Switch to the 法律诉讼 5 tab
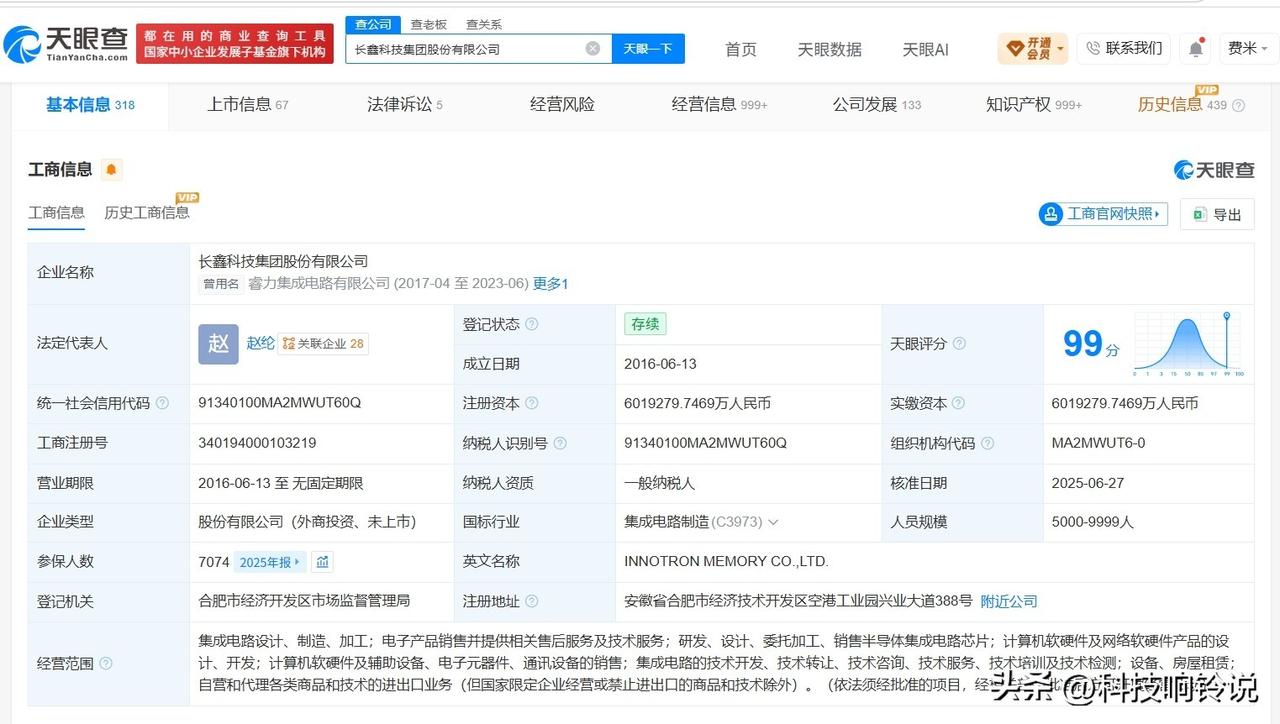This screenshot has height=724, width=1280. 405,104
